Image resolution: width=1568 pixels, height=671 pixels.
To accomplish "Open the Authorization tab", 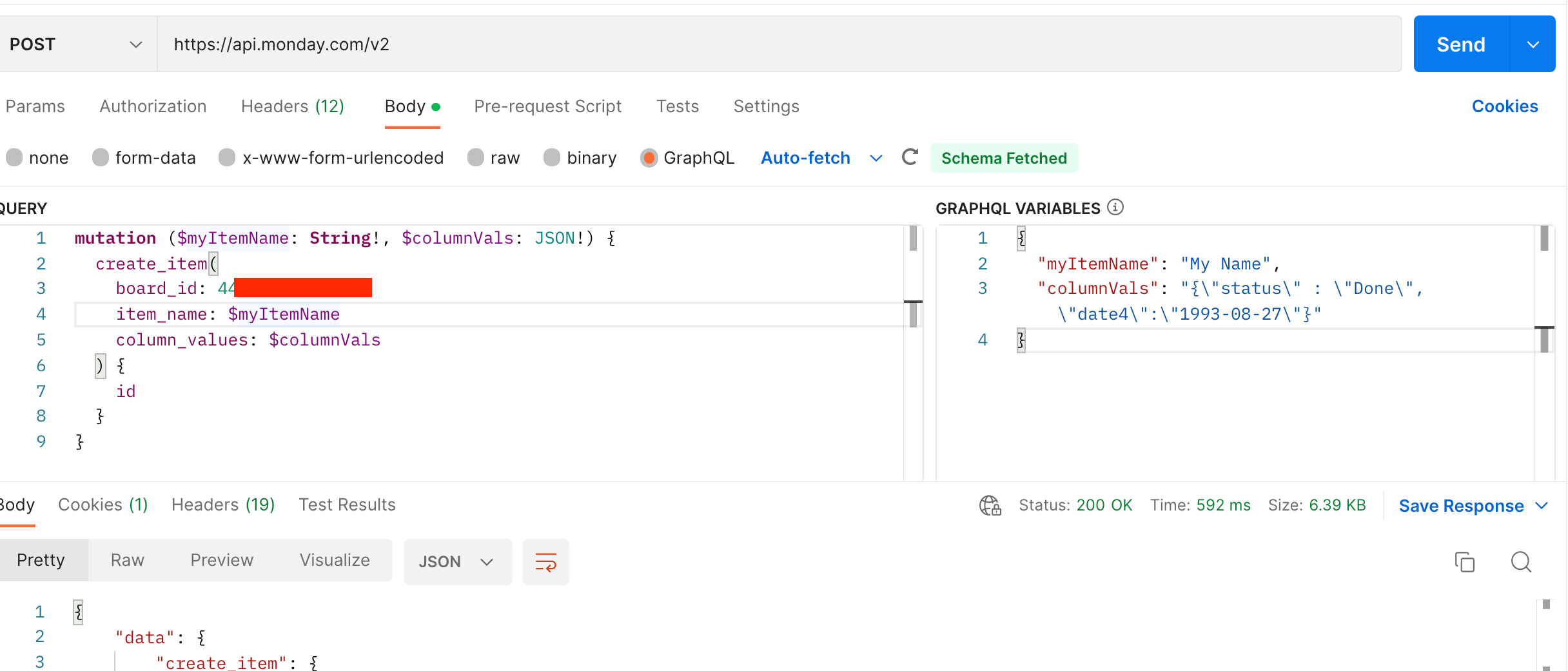I will tap(153, 106).
